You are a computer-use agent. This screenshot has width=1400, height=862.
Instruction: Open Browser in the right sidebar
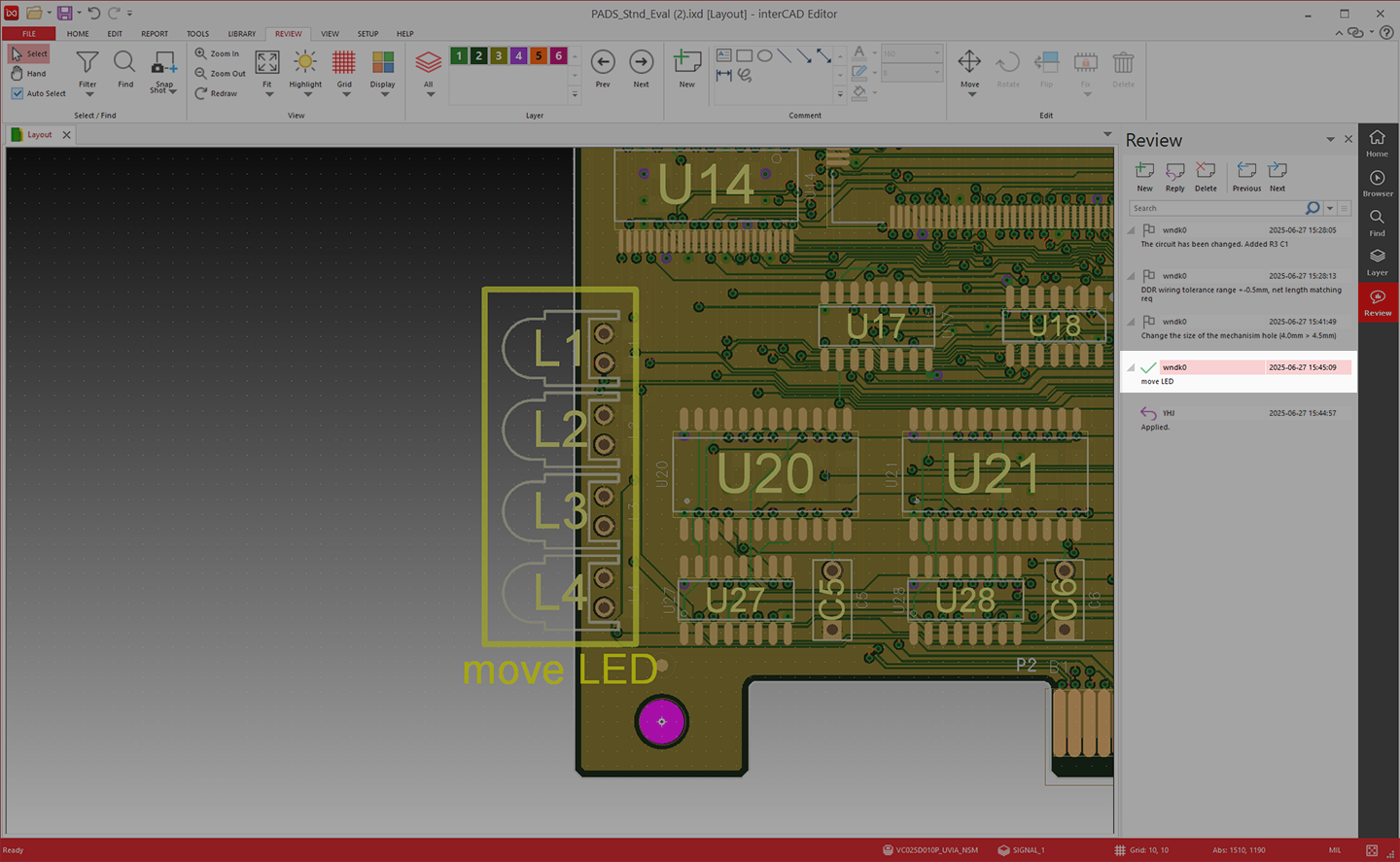tap(1378, 183)
